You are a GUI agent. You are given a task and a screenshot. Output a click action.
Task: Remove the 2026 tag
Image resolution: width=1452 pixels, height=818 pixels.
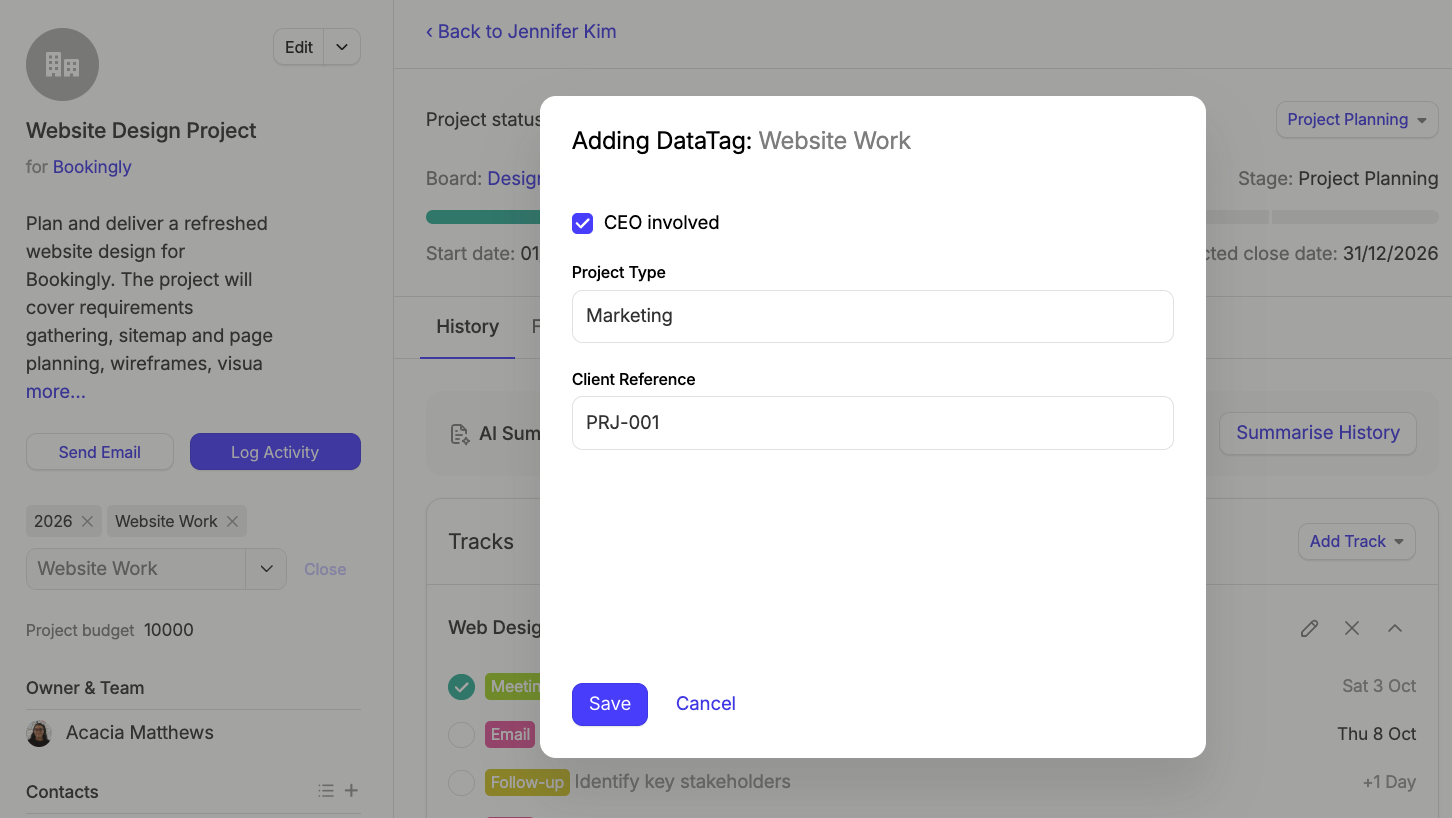pos(87,521)
